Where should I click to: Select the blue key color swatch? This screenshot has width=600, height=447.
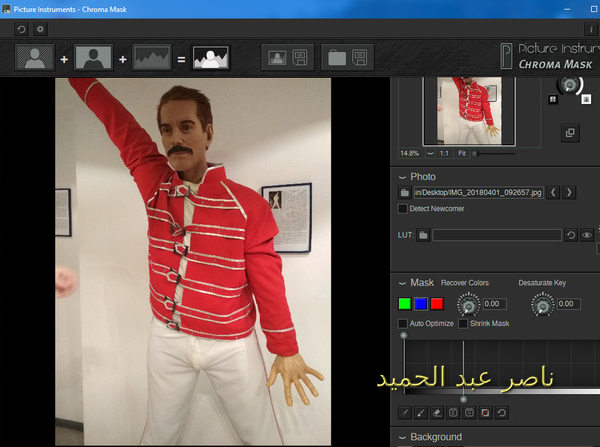[421, 304]
